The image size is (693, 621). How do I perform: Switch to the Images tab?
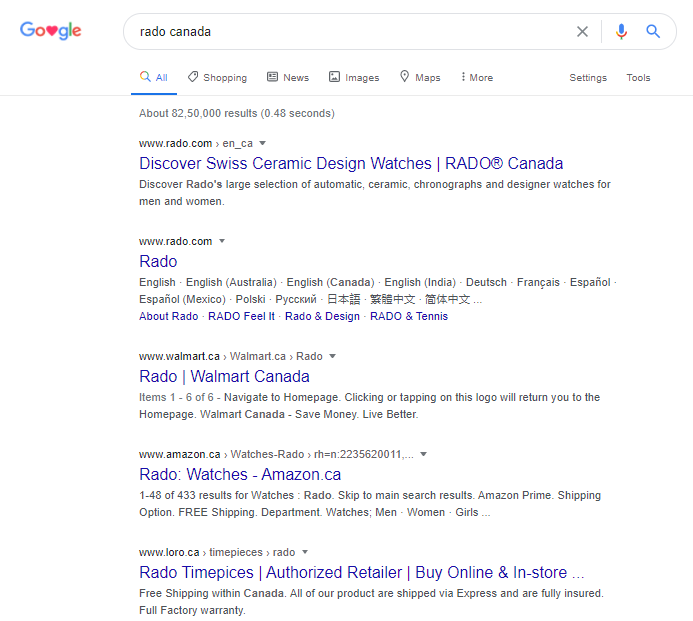(354, 77)
